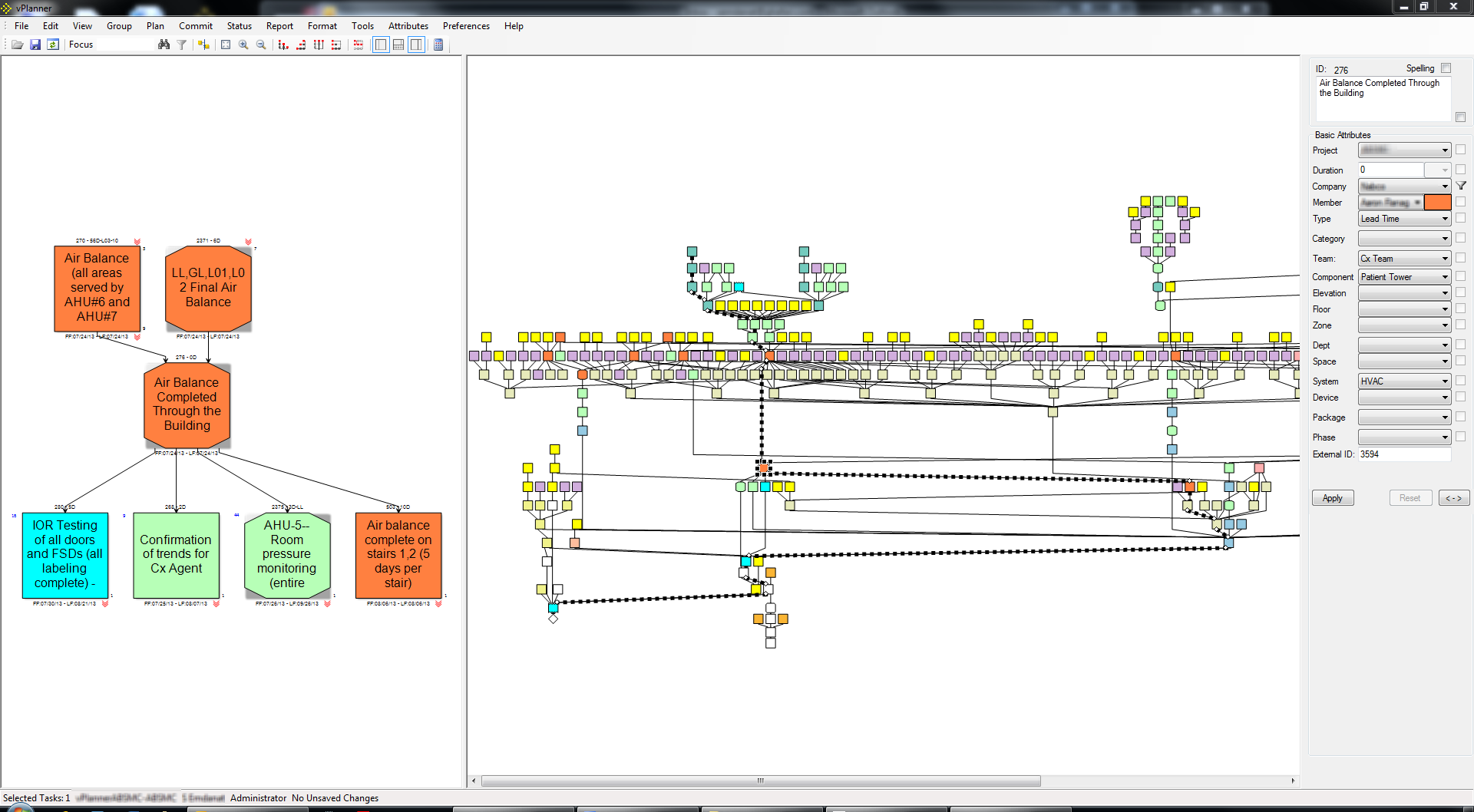
Task: Tick the checkbox beside Package
Action: (x=1460, y=417)
